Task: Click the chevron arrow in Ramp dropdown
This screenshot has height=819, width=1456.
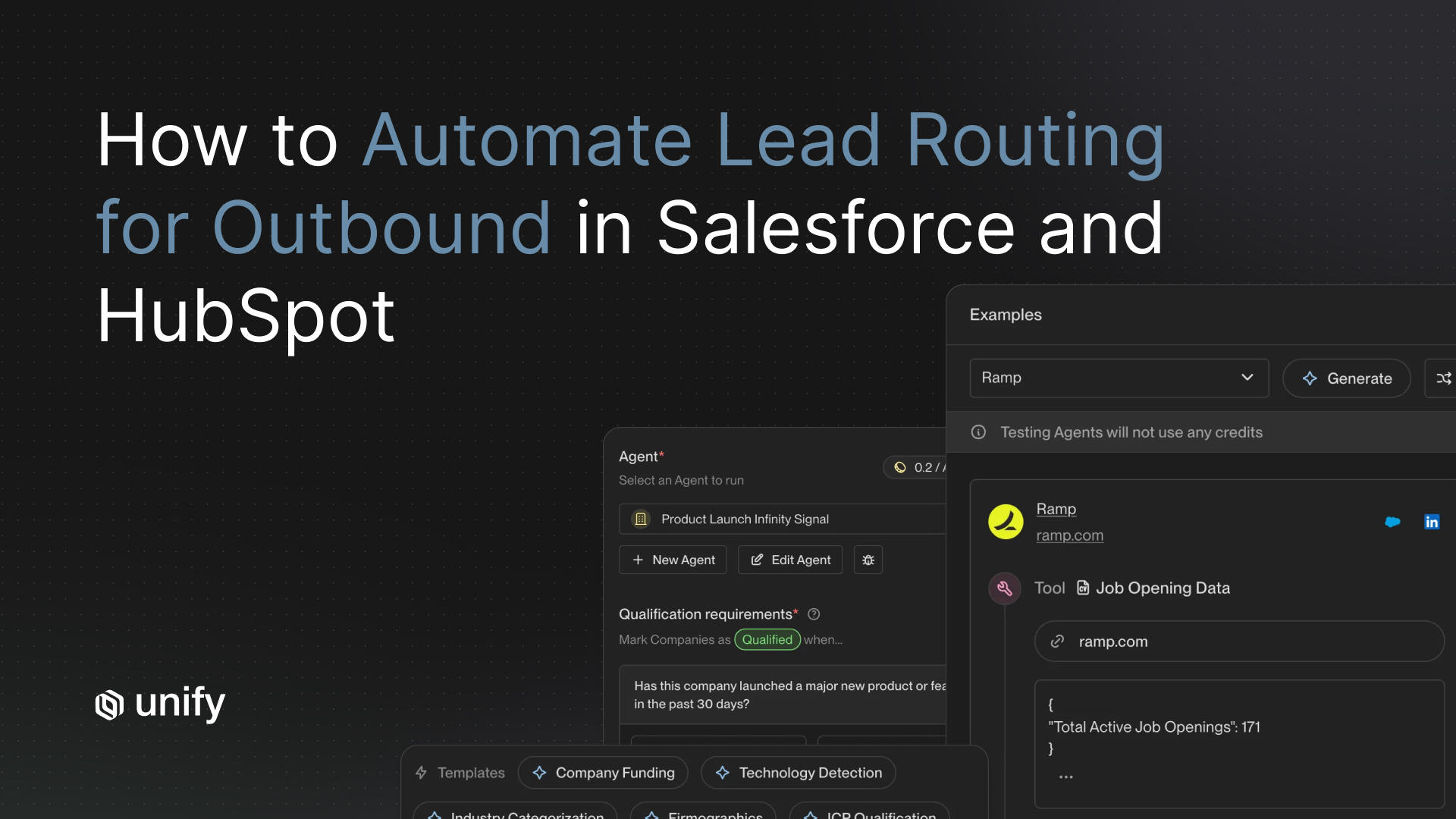Action: [x=1247, y=377]
